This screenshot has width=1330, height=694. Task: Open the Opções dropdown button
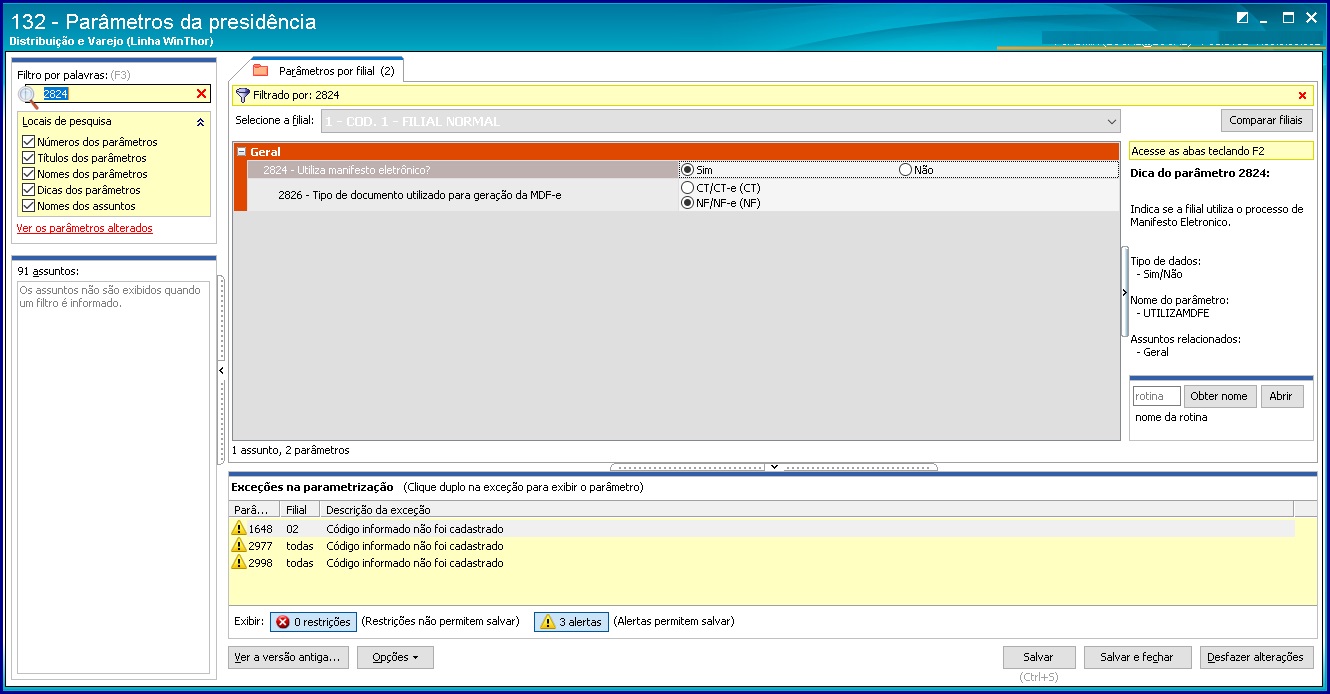[395, 657]
